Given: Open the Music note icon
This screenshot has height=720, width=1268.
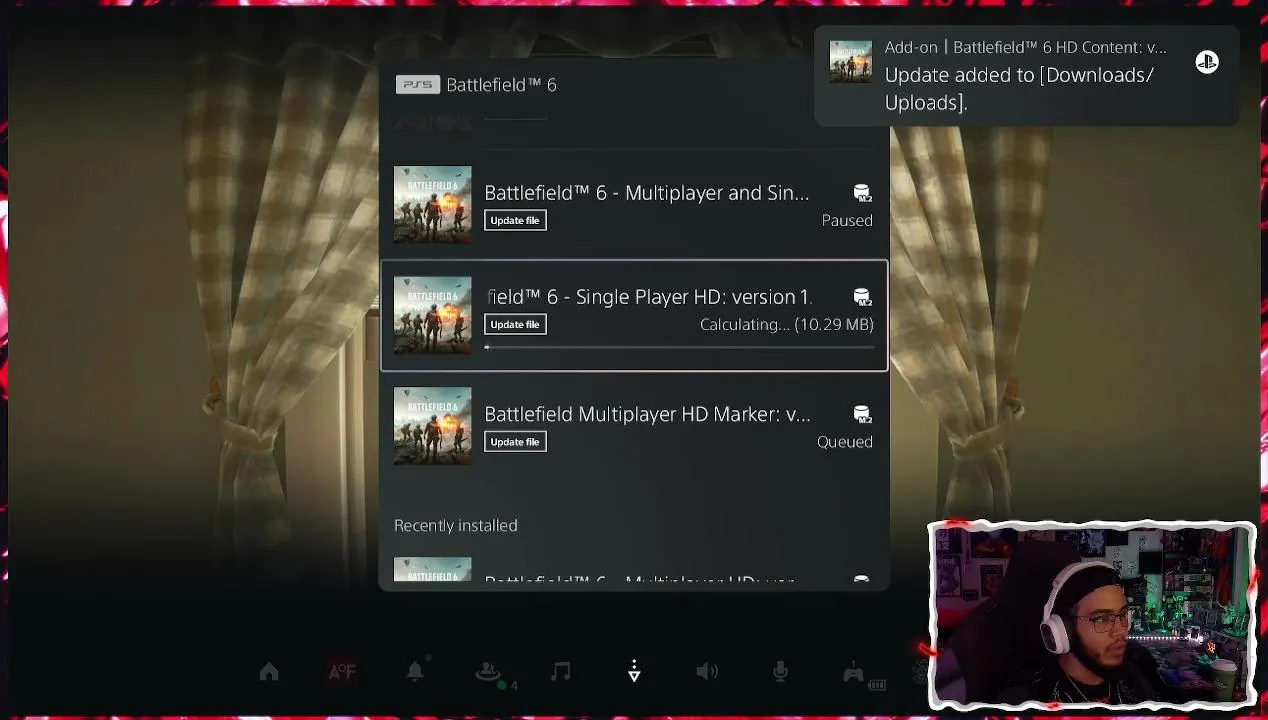Looking at the screenshot, I should tap(561, 672).
